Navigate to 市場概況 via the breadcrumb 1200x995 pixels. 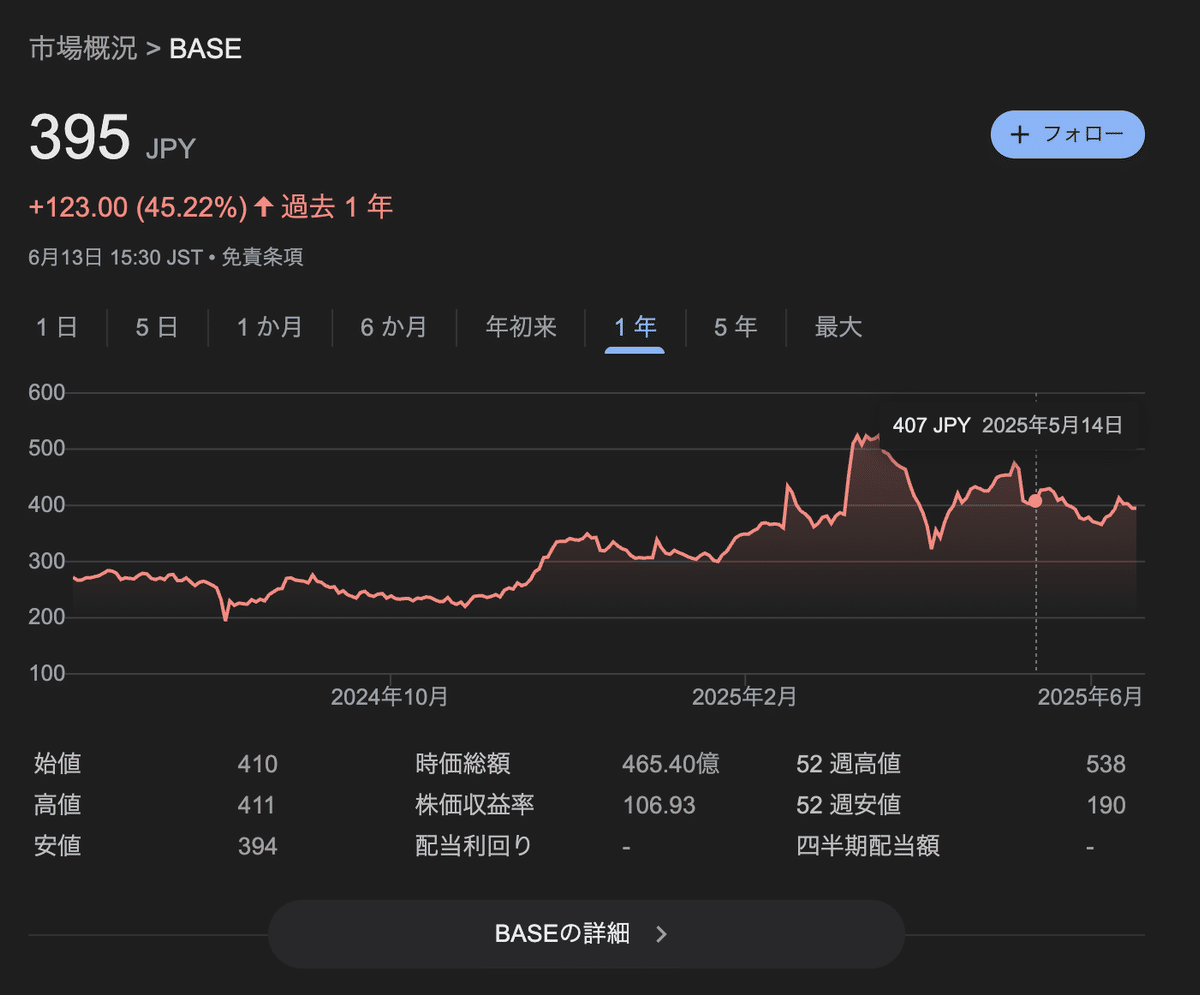80,47
